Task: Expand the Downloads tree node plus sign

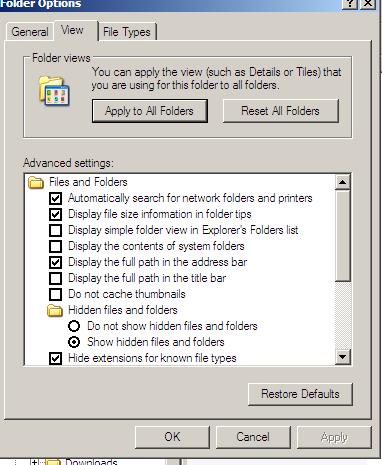Action: coord(34,462)
